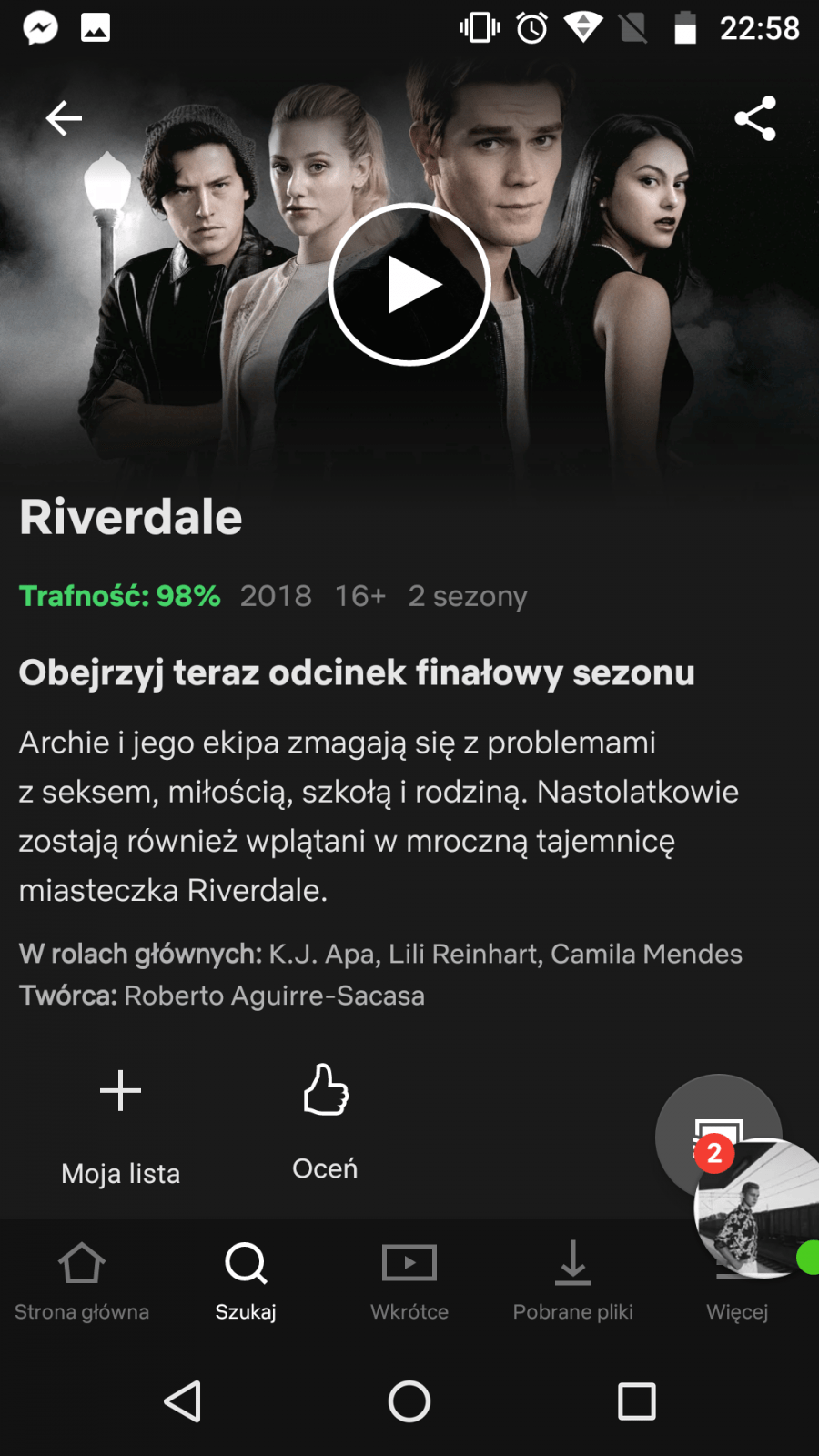Open the share icon
This screenshot has height=1456, width=819.
point(755,118)
